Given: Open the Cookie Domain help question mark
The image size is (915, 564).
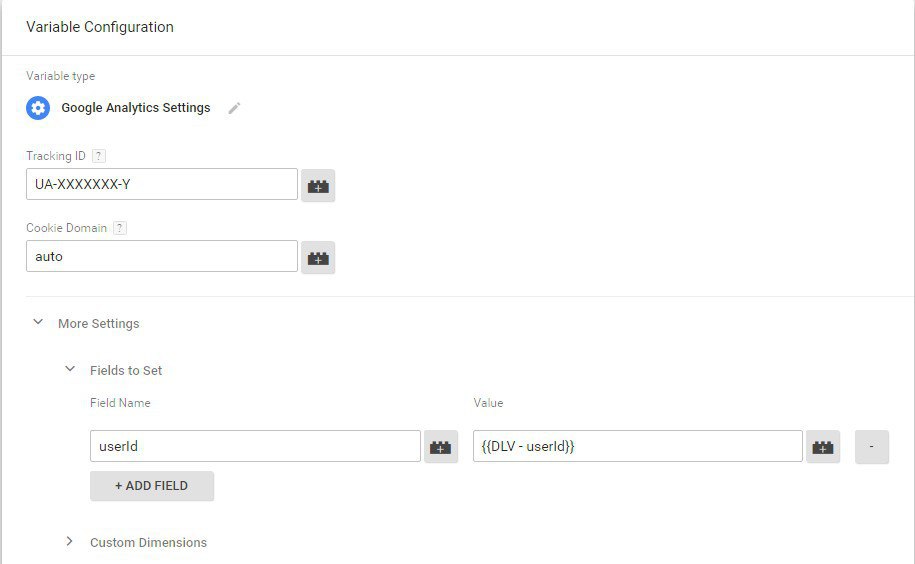Looking at the screenshot, I should [x=120, y=228].
